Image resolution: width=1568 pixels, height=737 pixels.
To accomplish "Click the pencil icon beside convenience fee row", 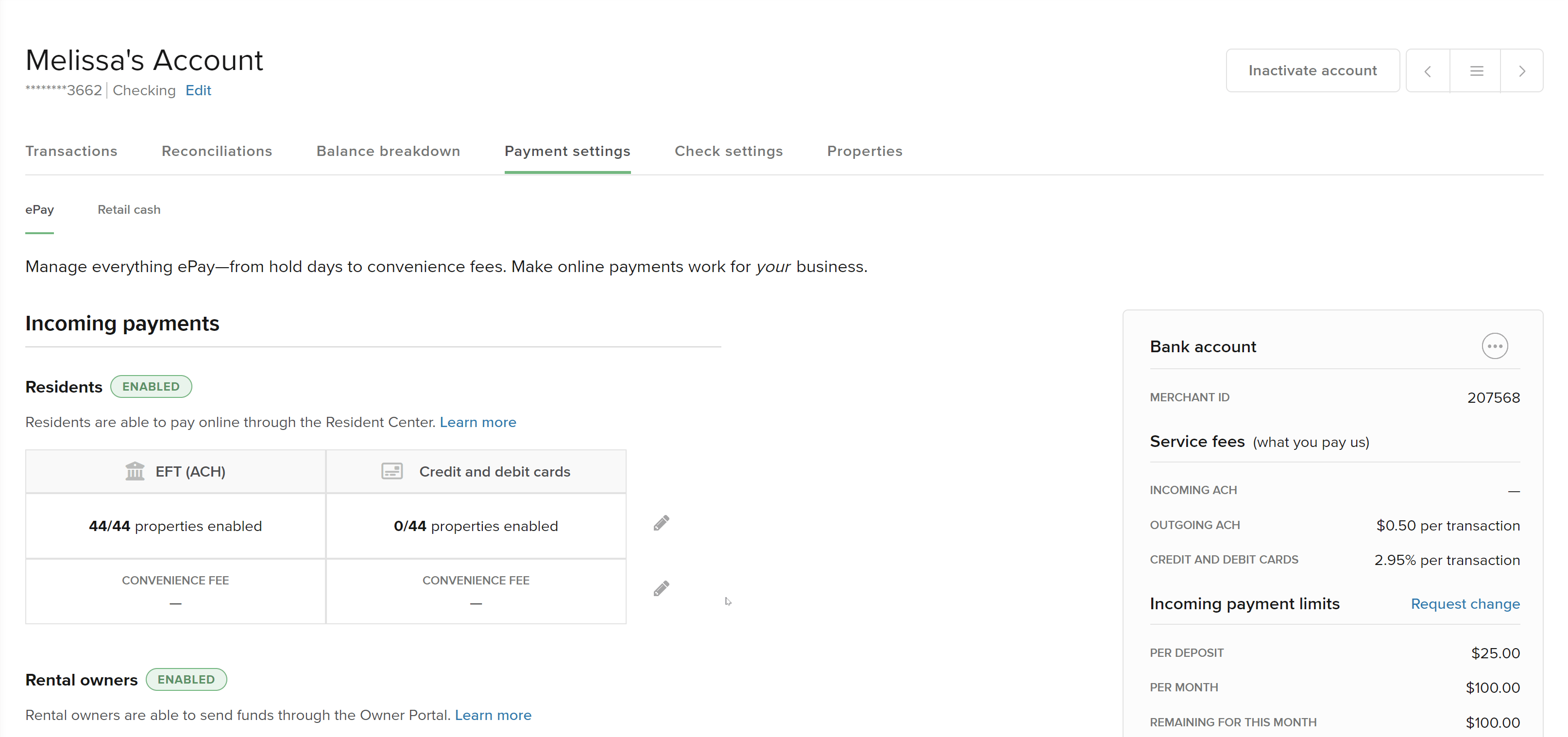I will (661, 588).
